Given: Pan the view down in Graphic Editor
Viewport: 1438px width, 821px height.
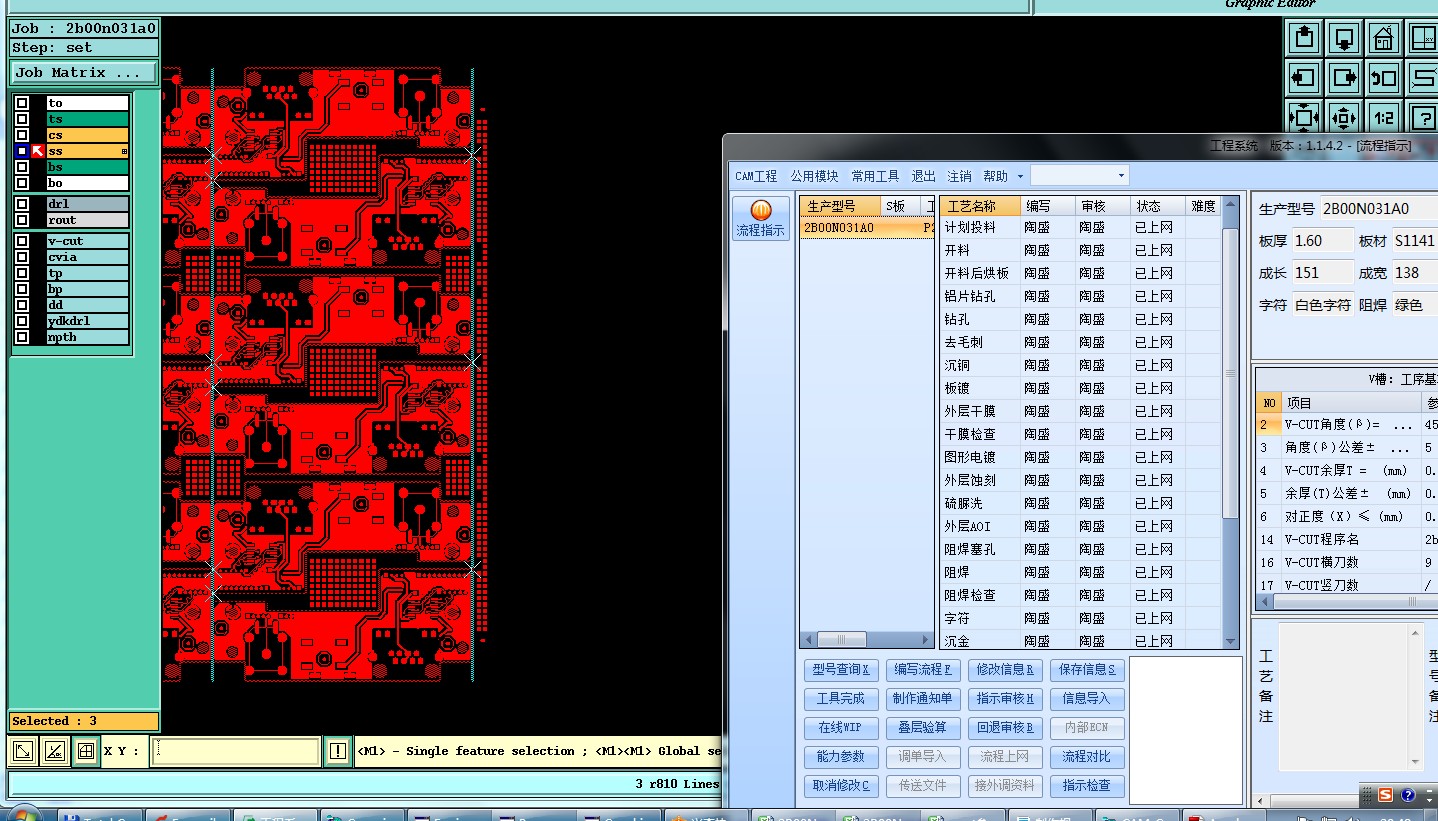Looking at the screenshot, I should pyautogui.click(x=1344, y=39).
